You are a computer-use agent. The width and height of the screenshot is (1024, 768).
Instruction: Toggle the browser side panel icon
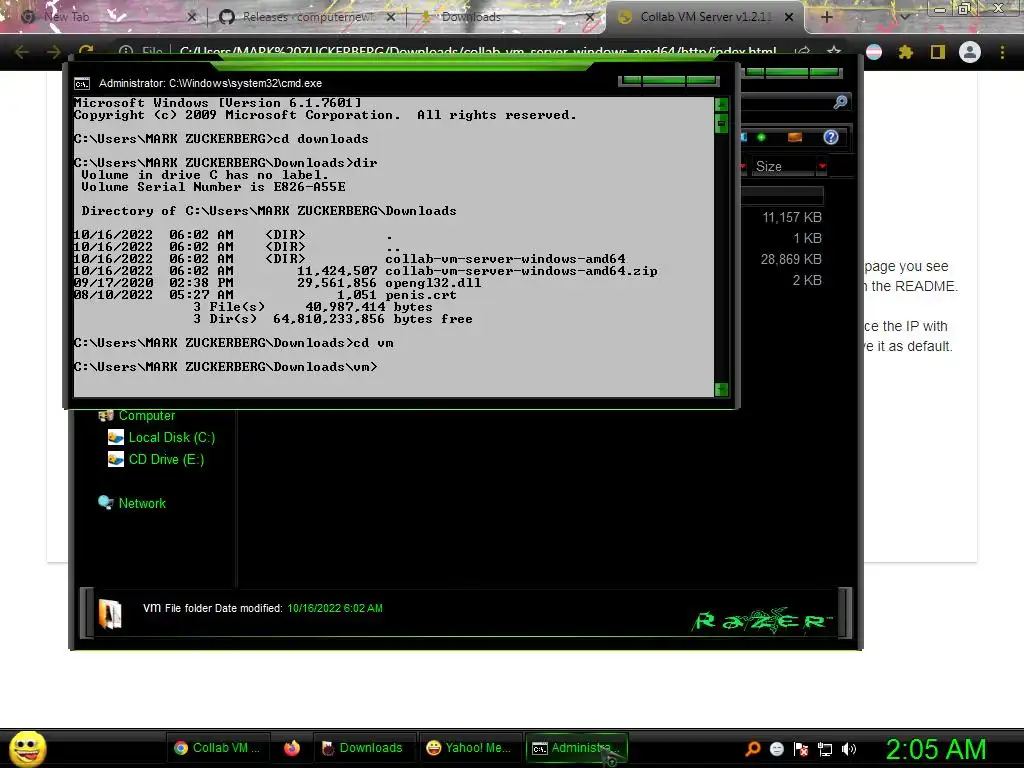(x=938, y=52)
